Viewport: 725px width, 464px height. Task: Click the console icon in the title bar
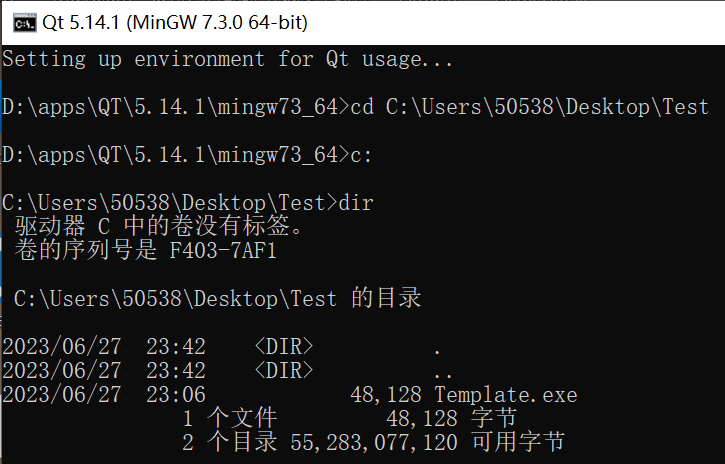22,21
